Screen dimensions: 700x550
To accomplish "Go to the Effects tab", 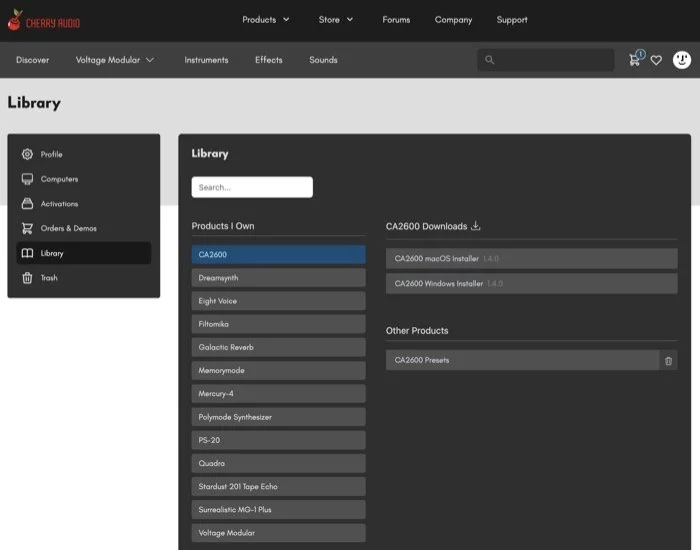I will pos(269,60).
